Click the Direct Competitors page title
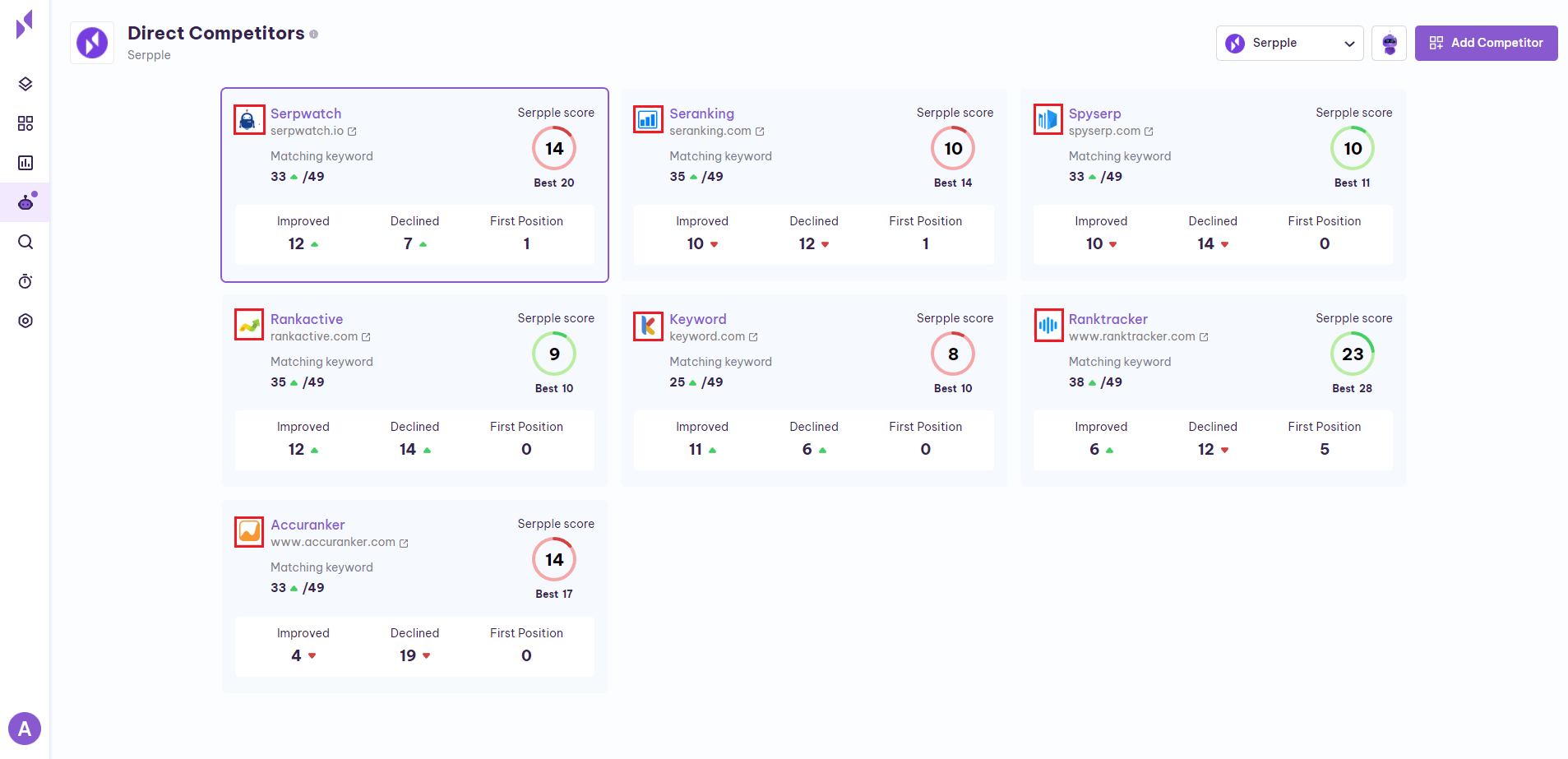This screenshot has width=1568, height=759. coord(216,33)
